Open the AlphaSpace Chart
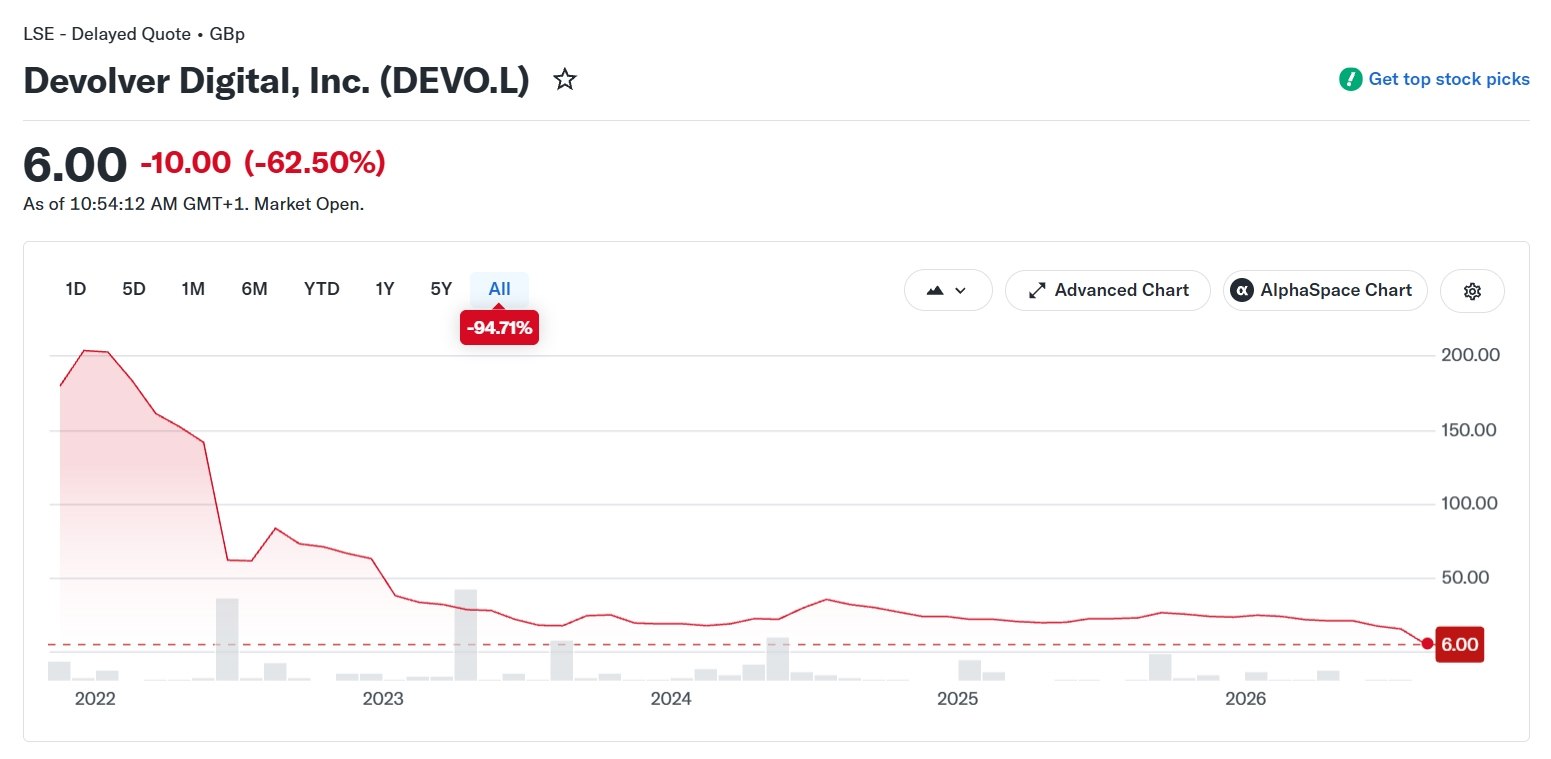Viewport: 1551px width, 759px height. [1325, 291]
